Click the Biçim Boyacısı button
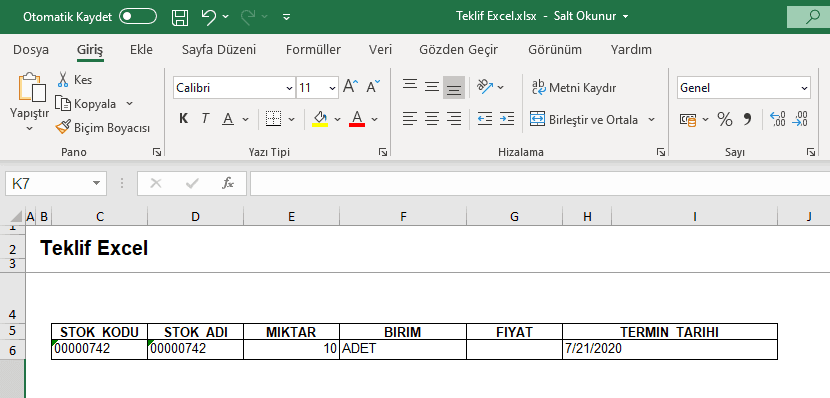 (x=103, y=128)
